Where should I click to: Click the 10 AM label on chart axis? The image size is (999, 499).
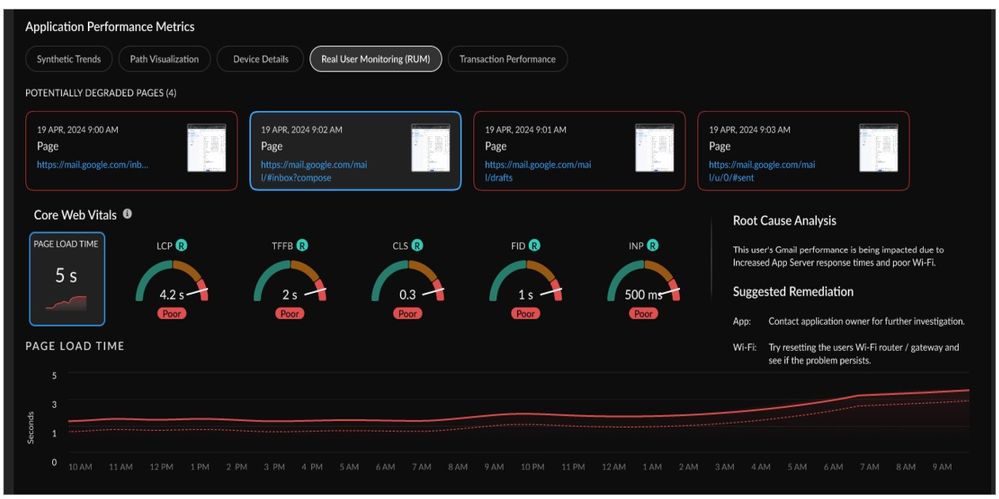tap(80, 467)
